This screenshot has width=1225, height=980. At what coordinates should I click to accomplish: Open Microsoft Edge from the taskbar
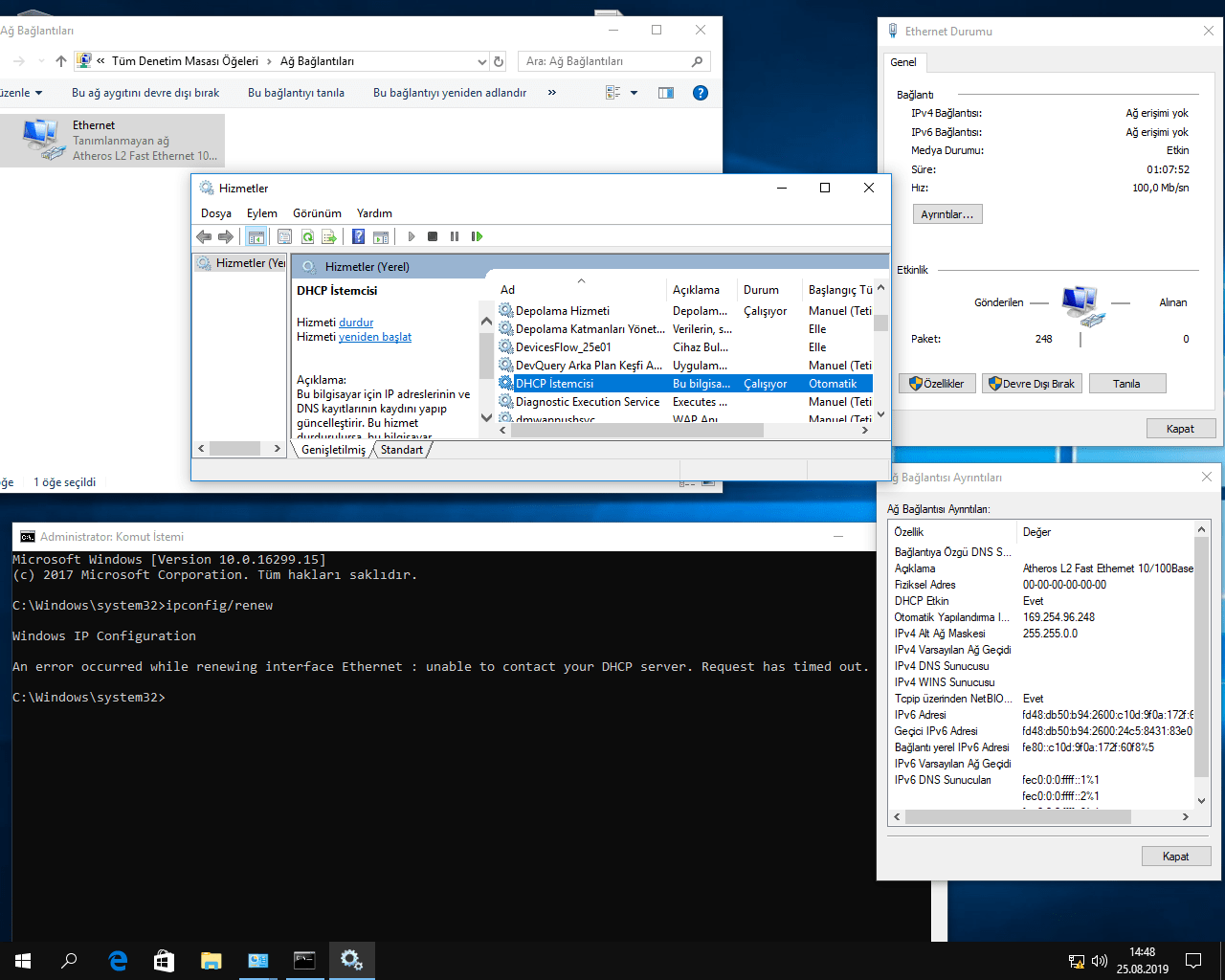(118, 961)
